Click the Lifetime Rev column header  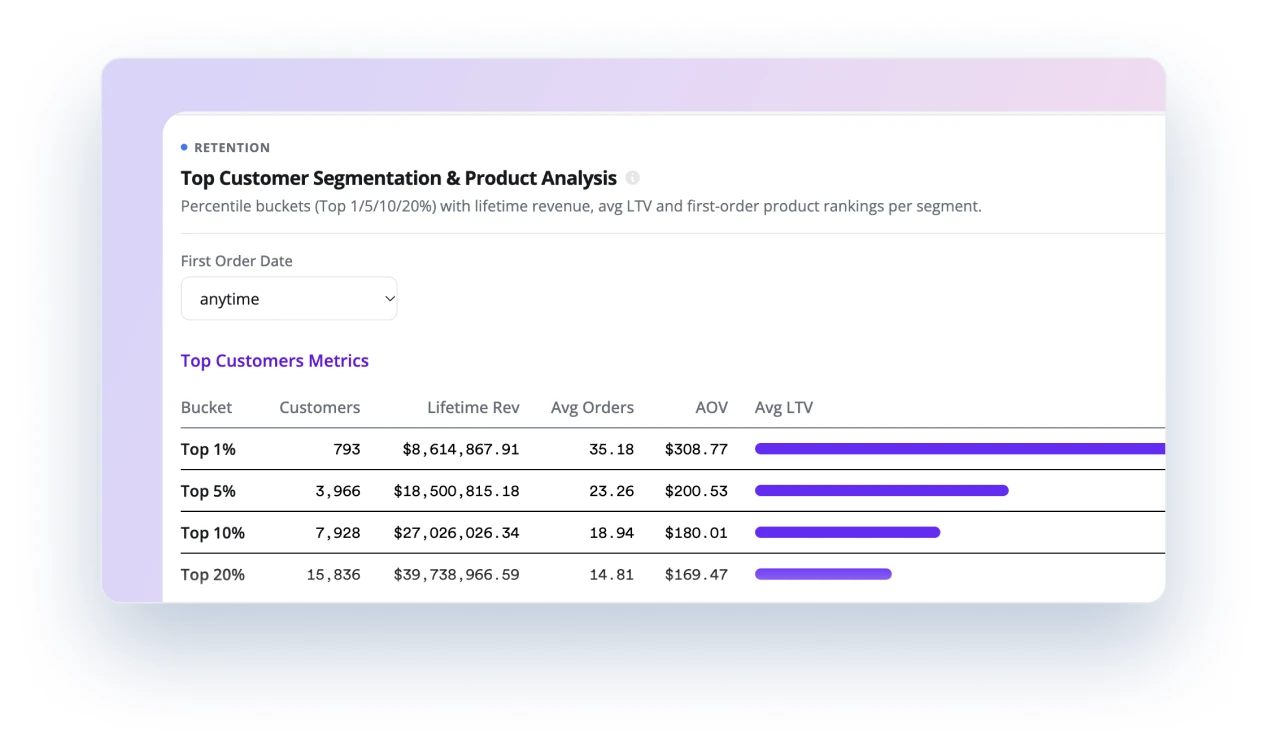473,408
